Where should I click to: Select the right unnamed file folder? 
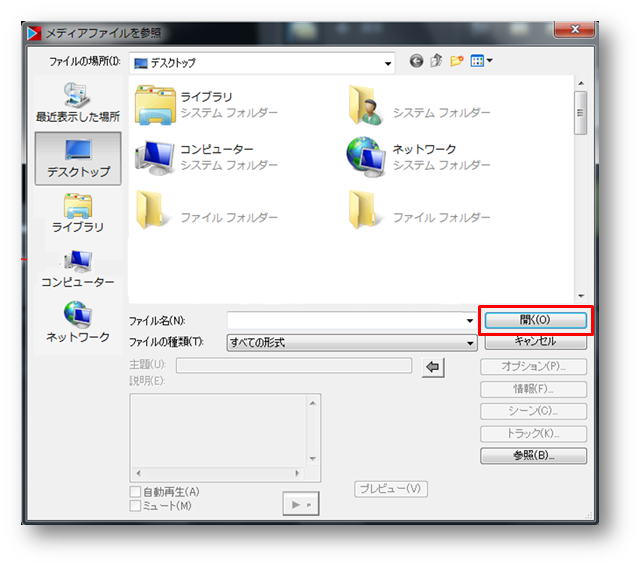pyautogui.click(x=419, y=209)
